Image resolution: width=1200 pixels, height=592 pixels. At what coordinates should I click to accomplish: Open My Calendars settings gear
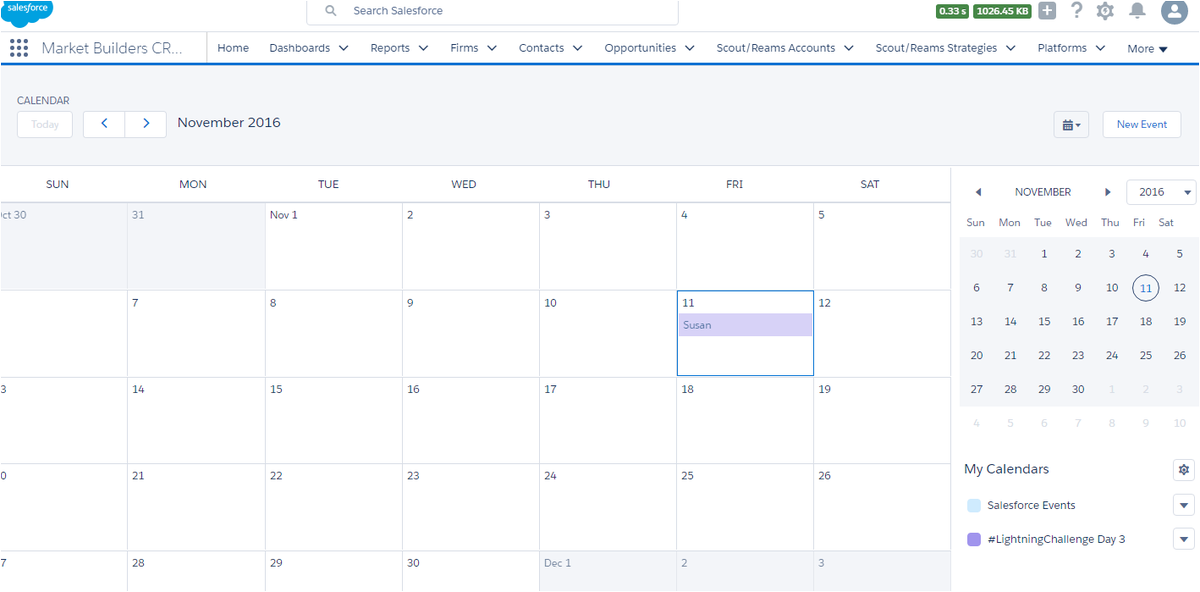pos(1184,469)
